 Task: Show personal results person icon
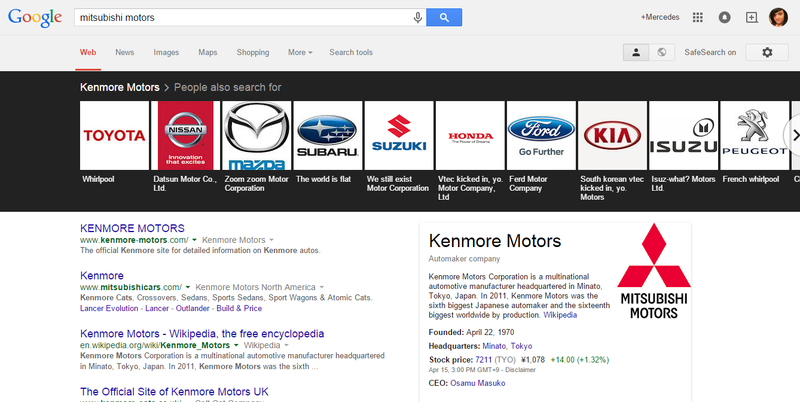[636, 52]
